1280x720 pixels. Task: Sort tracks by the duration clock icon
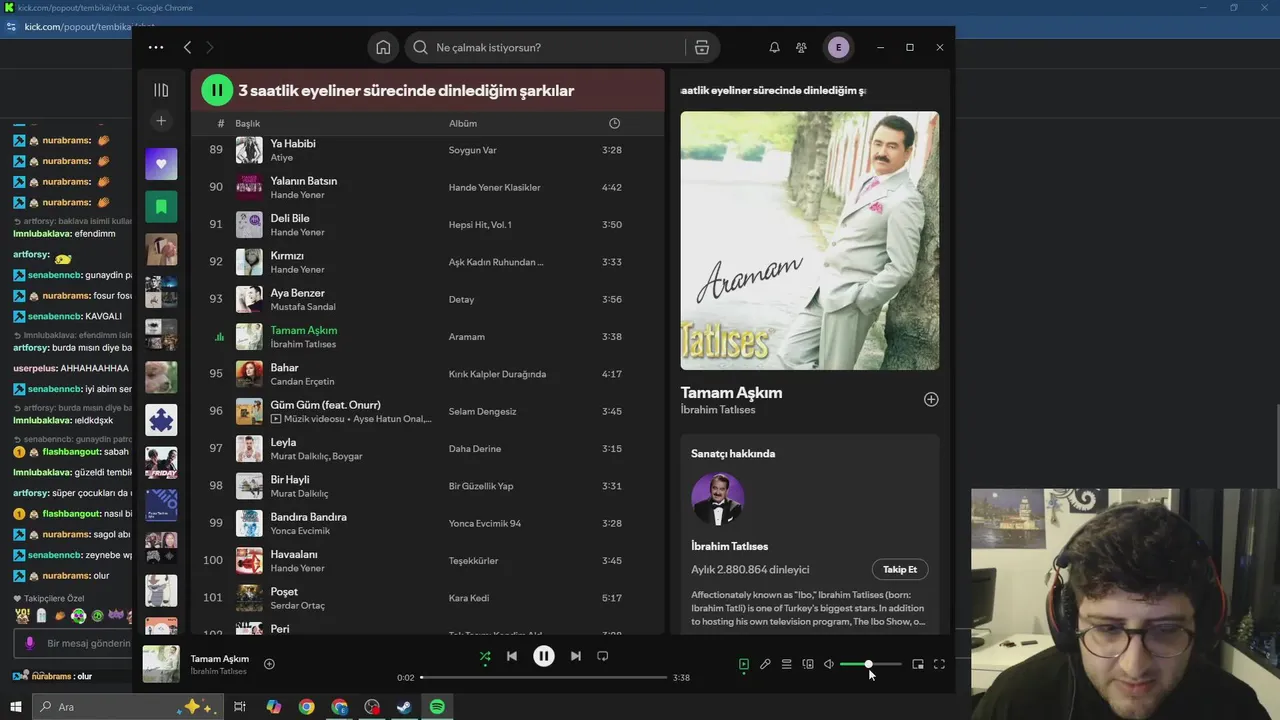click(614, 123)
